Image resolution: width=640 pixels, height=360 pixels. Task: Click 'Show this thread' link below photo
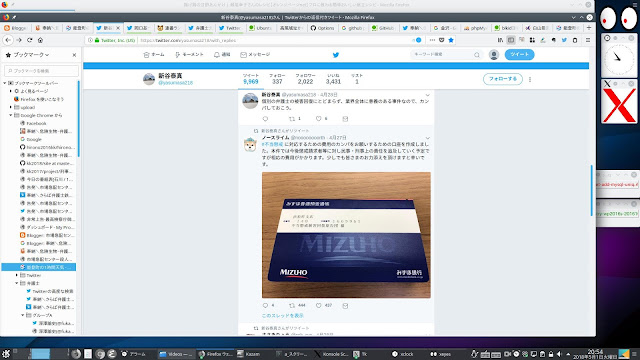(282, 316)
